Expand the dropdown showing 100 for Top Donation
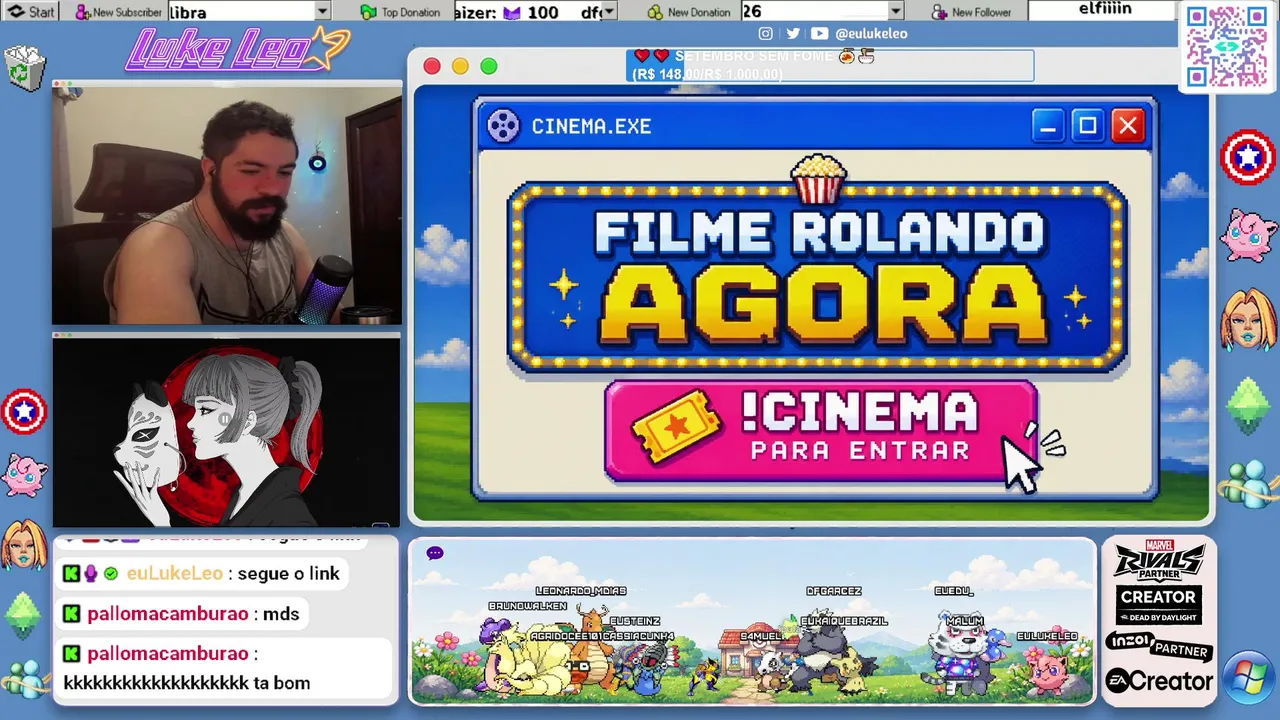 point(609,12)
